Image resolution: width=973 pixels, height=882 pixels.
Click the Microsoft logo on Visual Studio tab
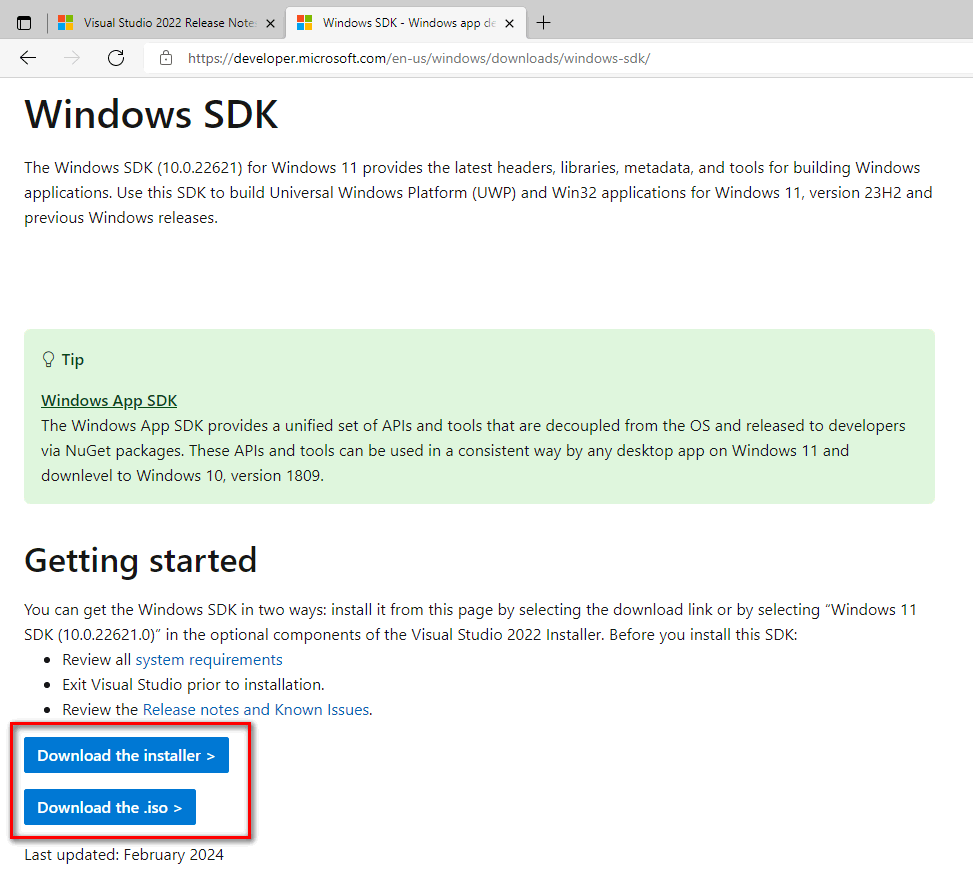65,23
